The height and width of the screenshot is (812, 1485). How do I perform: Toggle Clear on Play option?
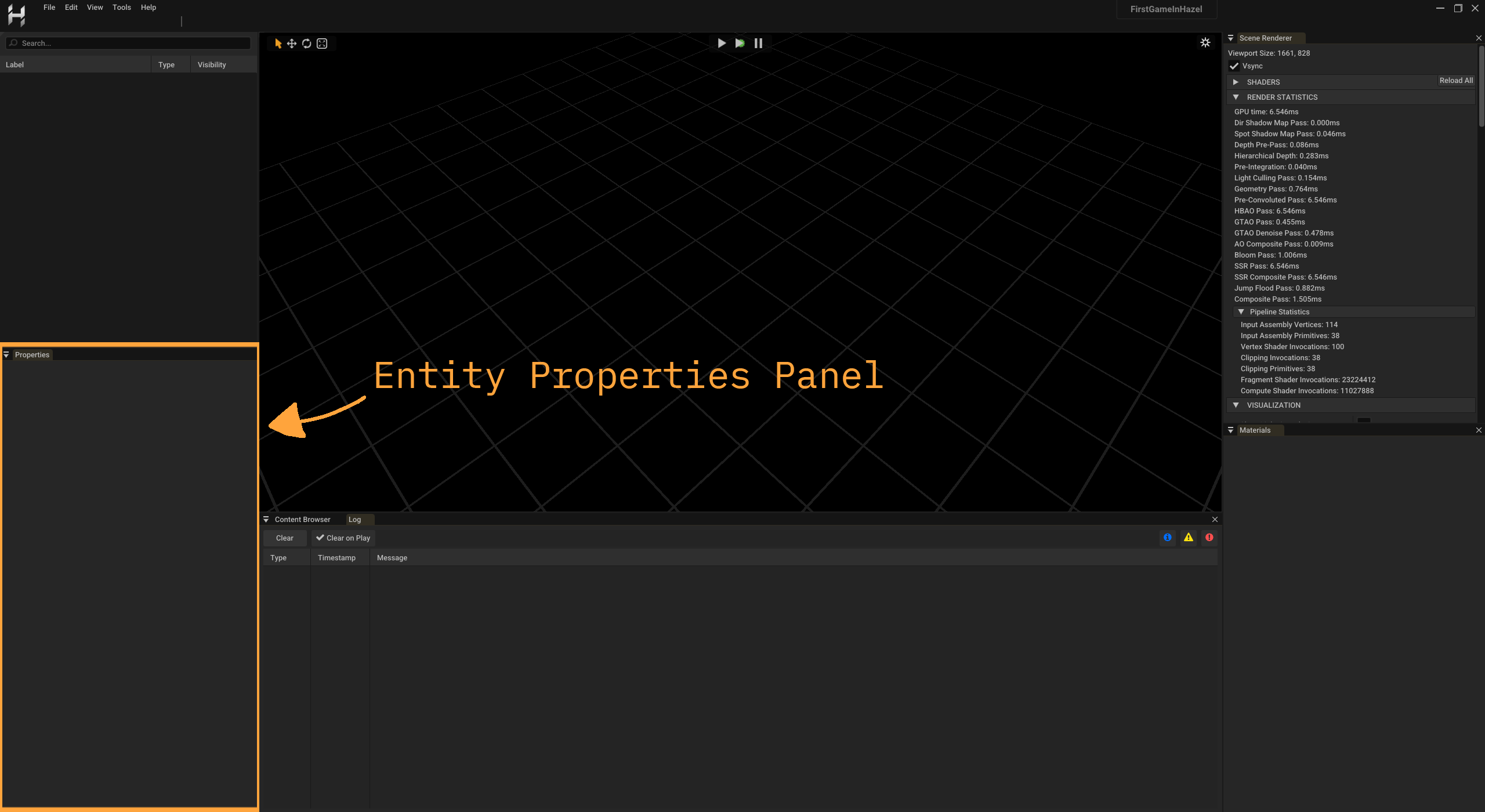[x=343, y=538]
